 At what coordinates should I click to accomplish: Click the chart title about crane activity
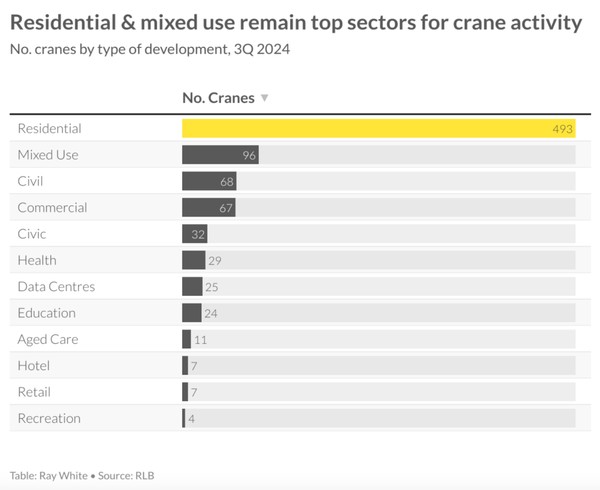pos(296,20)
